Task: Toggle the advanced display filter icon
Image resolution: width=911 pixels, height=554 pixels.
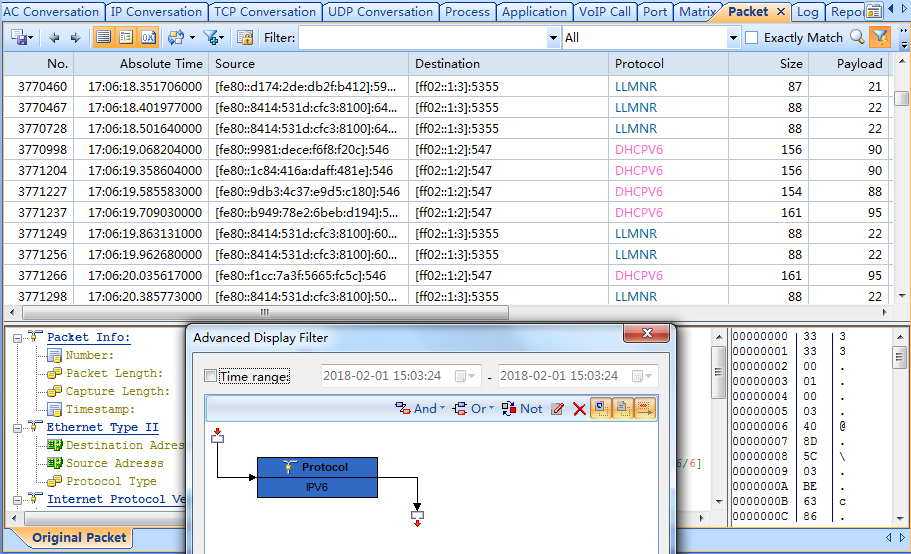Action: tap(880, 37)
